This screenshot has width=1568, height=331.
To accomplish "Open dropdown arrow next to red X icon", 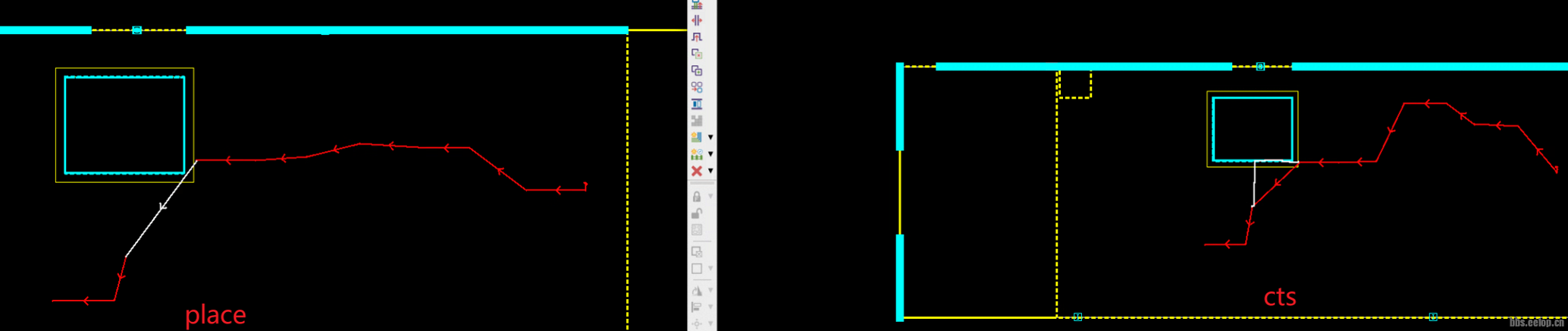I will point(710,171).
